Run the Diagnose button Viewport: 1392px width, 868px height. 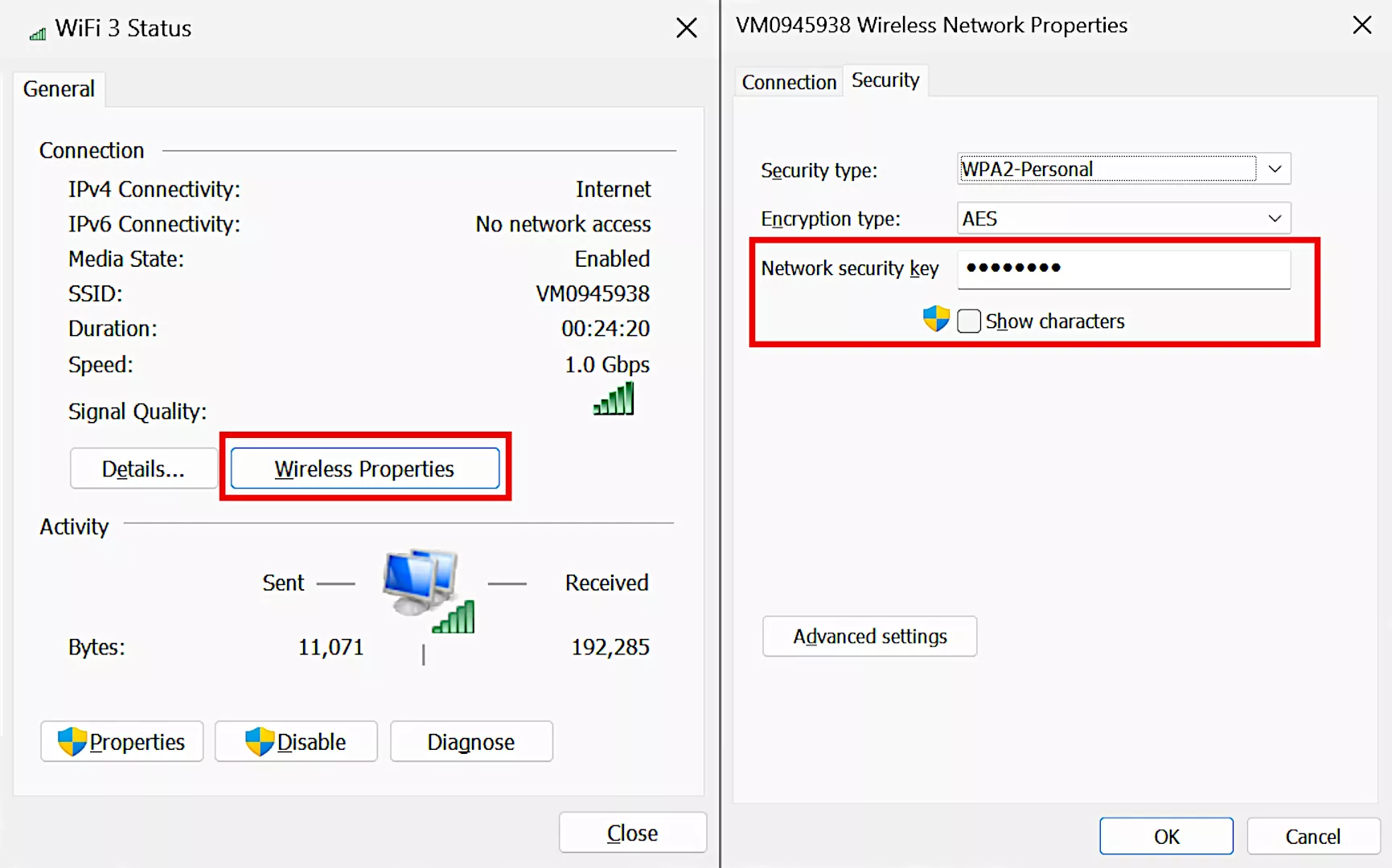[x=470, y=742]
